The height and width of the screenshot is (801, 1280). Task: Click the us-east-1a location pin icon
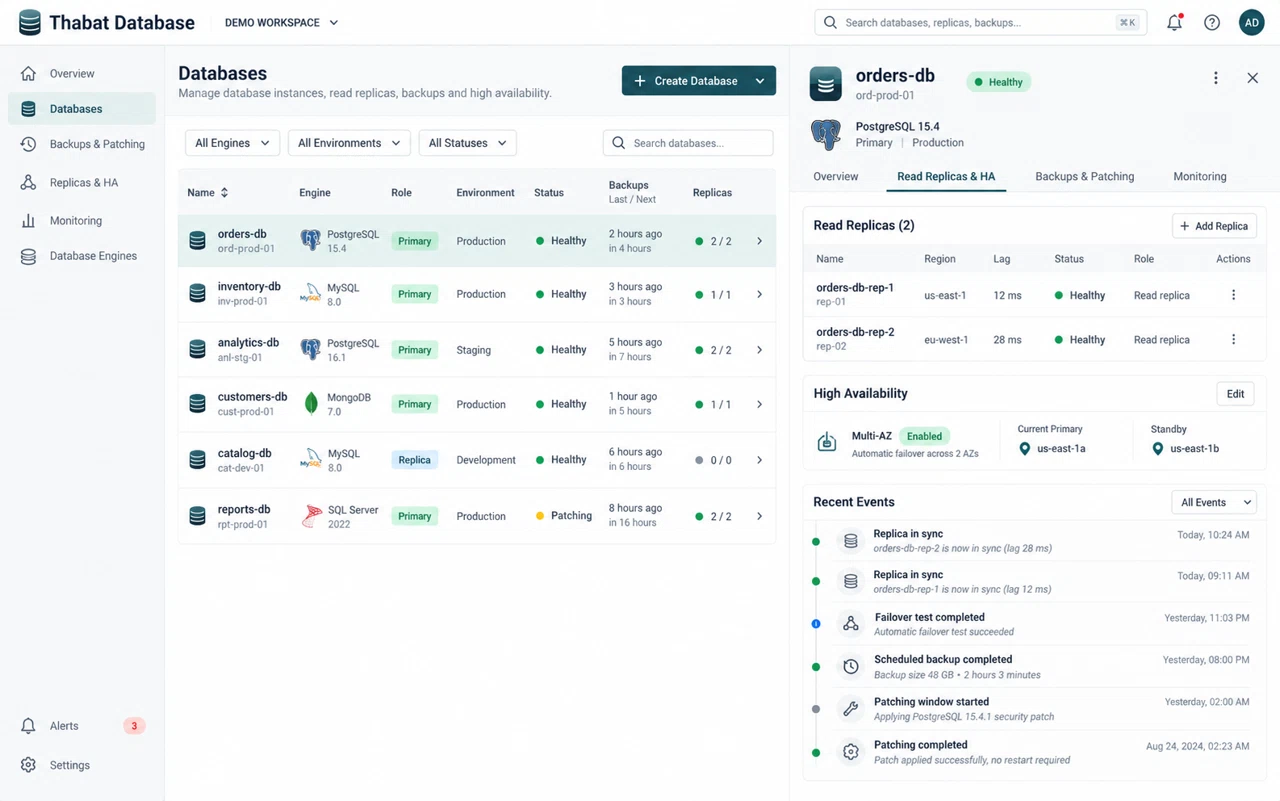pyautogui.click(x=1024, y=449)
